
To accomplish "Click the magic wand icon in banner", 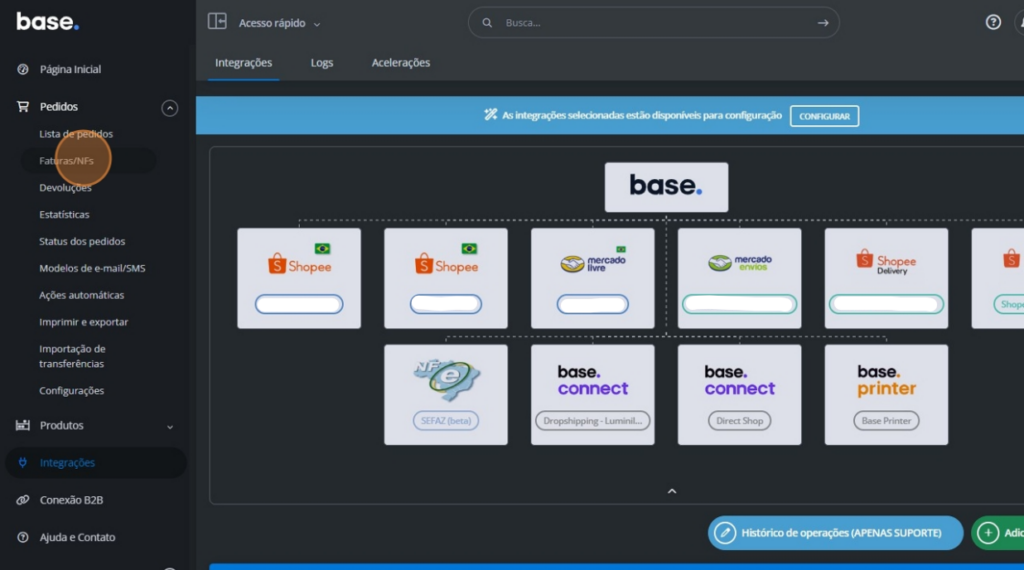I will point(490,115).
